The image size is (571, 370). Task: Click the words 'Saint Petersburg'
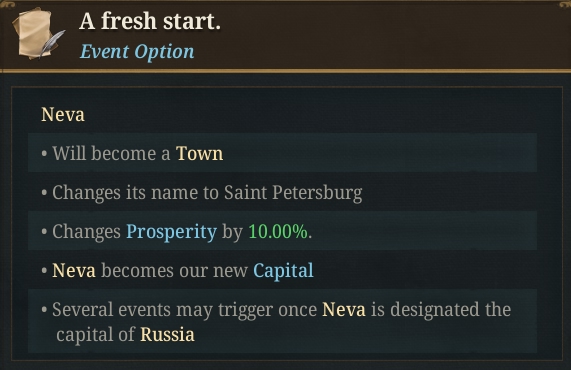(x=293, y=193)
